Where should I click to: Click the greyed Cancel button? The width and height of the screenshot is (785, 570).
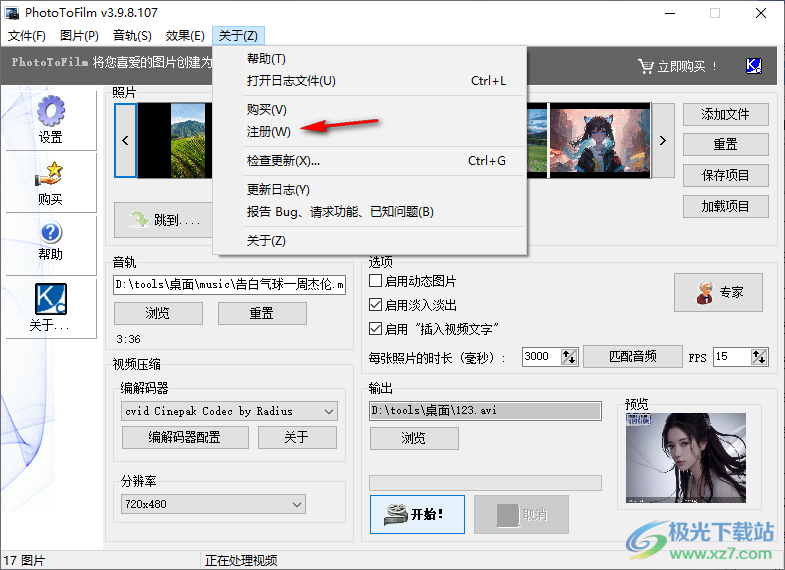pyautogui.click(x=521, y=514)
